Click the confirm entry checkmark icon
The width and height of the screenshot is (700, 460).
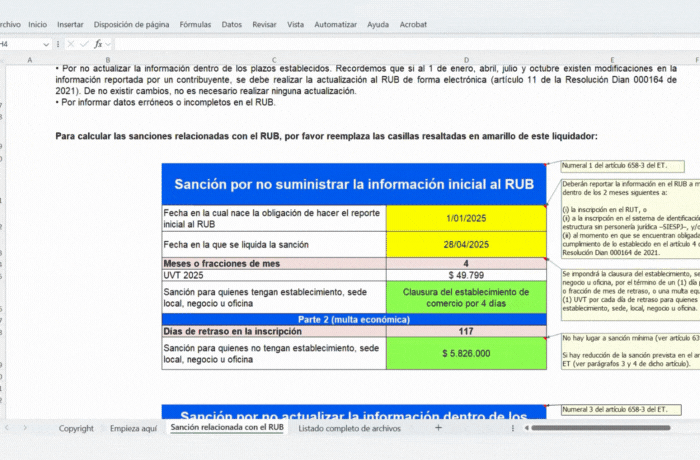point(84,44)
